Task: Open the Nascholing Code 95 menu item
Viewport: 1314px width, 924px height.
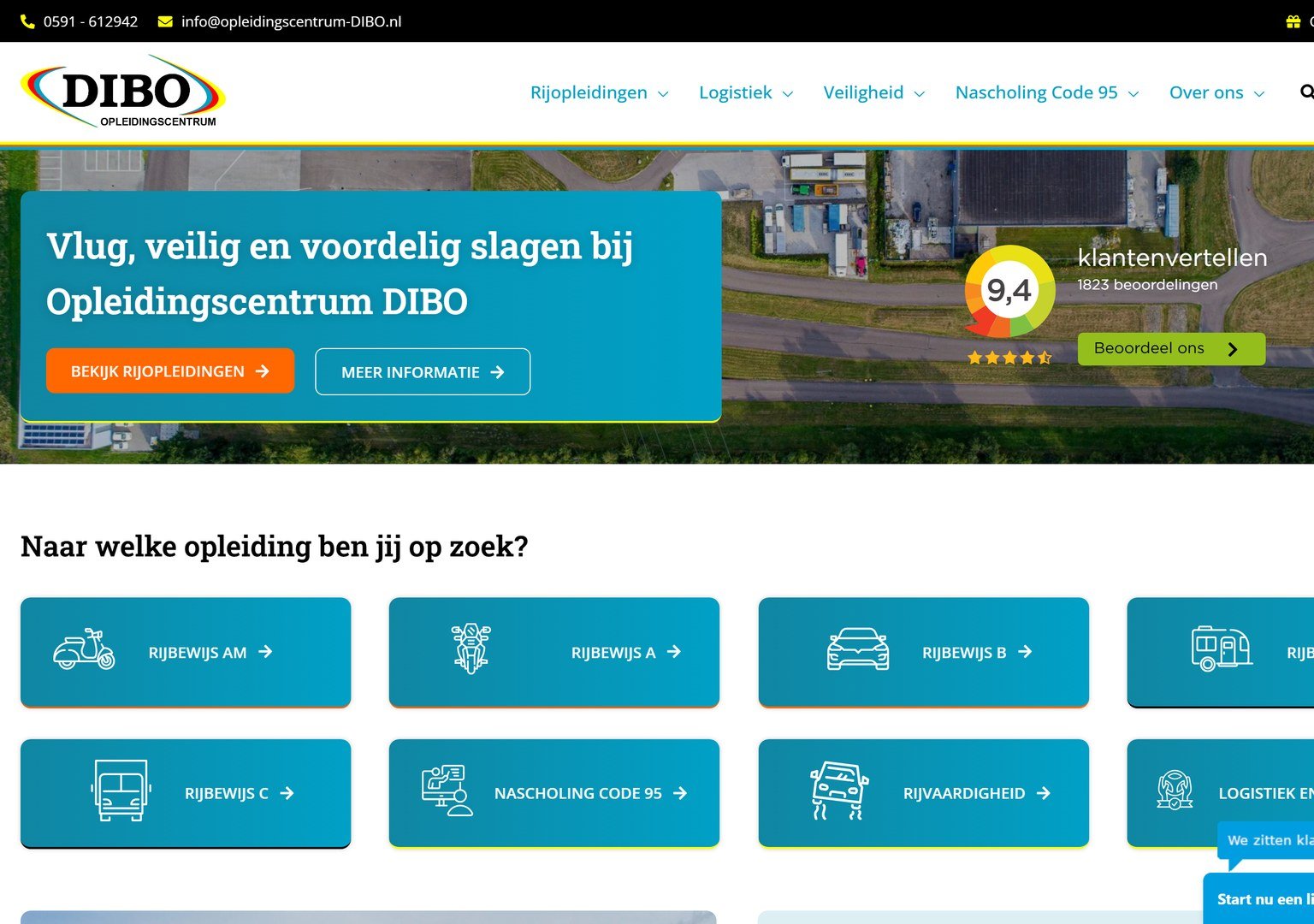Action: pyautogui.click(x=1037, y=92)
